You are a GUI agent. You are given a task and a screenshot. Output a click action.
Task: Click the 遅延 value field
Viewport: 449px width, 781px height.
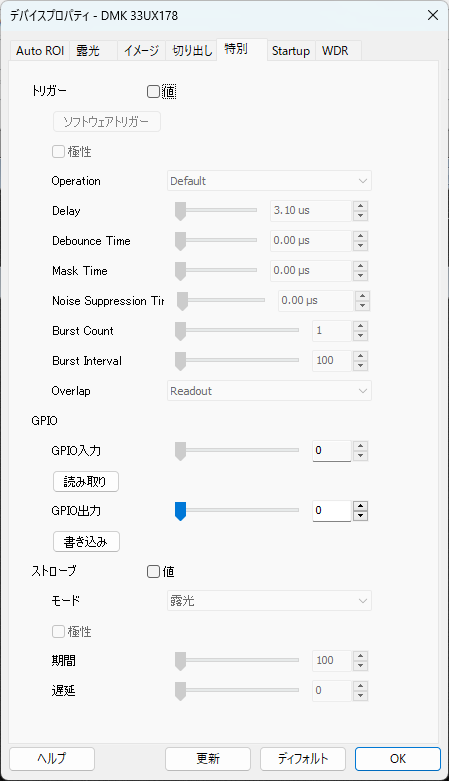point(332,691)
